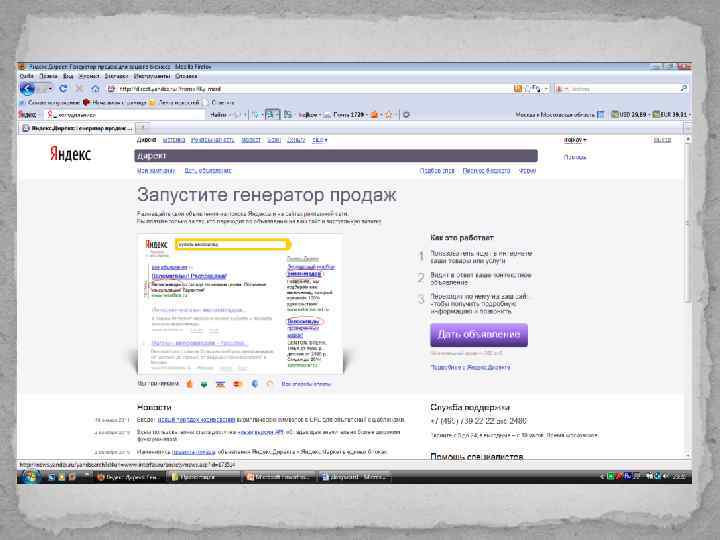Open Все способы оплаты link
Screen dimensions: 720x540
(306, 384)
